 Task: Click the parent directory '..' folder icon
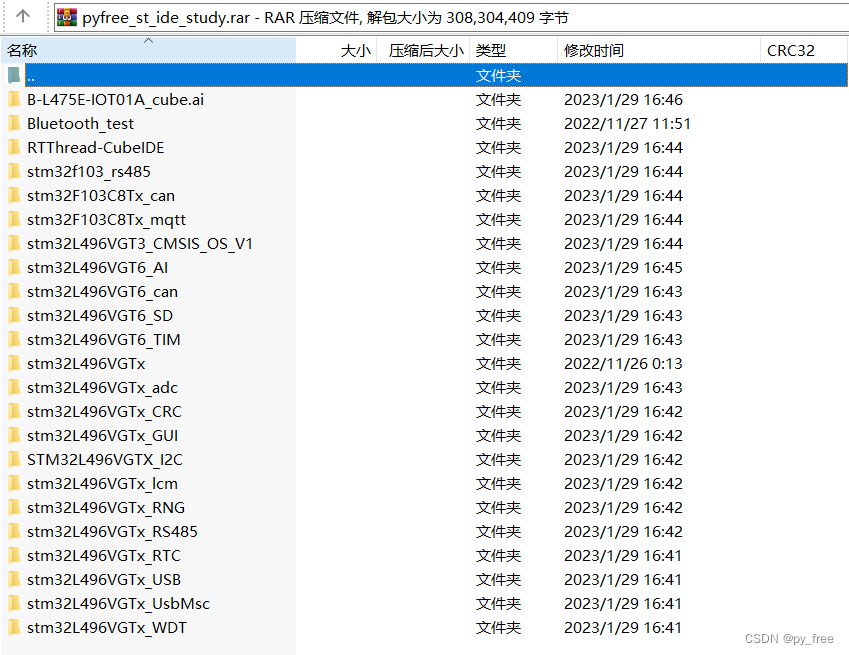coord(14,75)
